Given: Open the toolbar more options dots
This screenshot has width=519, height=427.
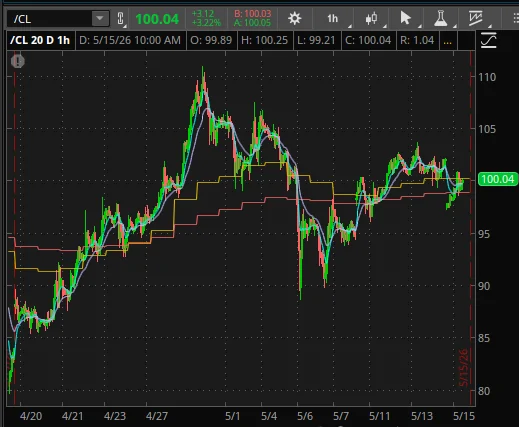Looking at the screenshot, I should 515,18.
